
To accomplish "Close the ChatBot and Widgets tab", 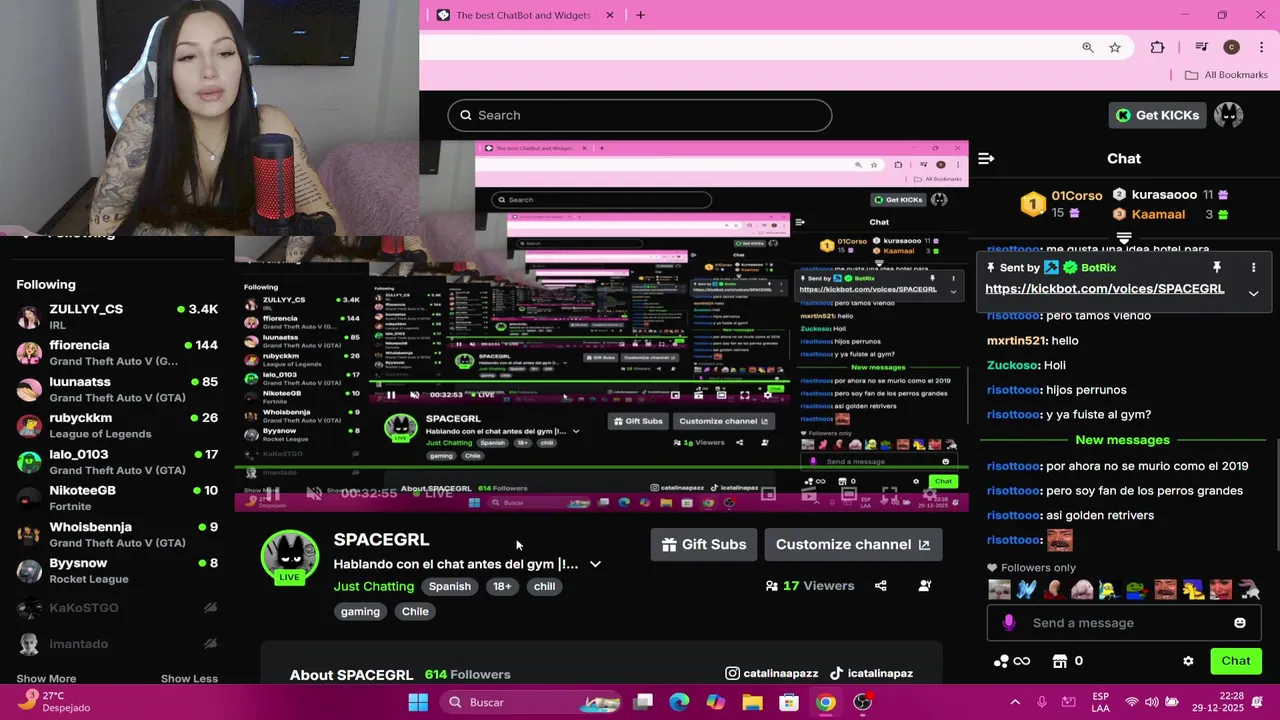I will 610,15.
